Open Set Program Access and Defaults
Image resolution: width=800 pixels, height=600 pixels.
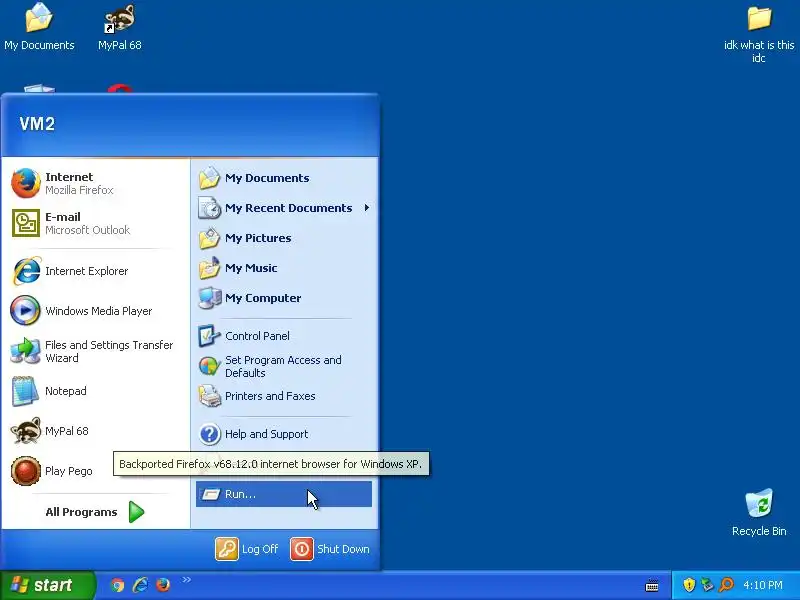(x=284, y=366)
